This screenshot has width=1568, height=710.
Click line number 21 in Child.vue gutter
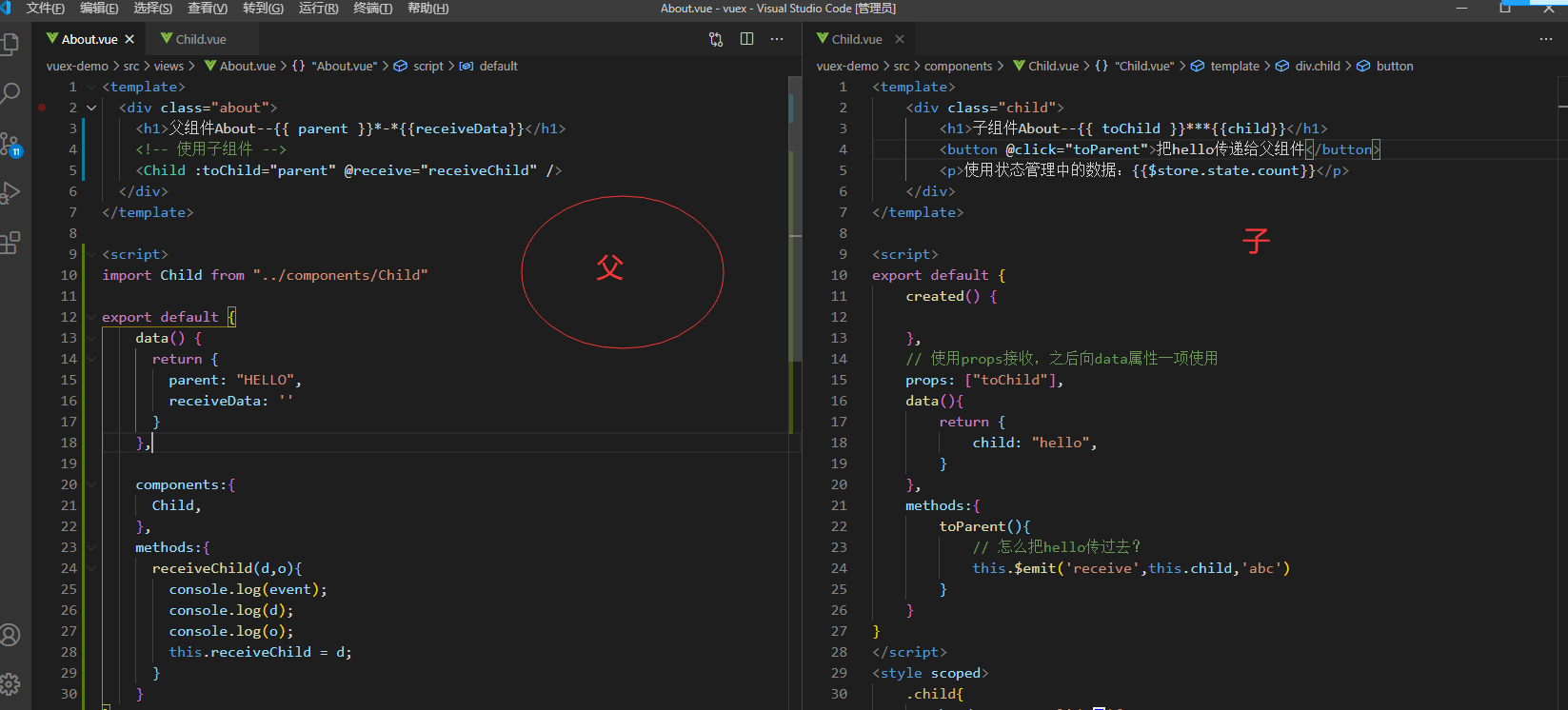[838, 505]
